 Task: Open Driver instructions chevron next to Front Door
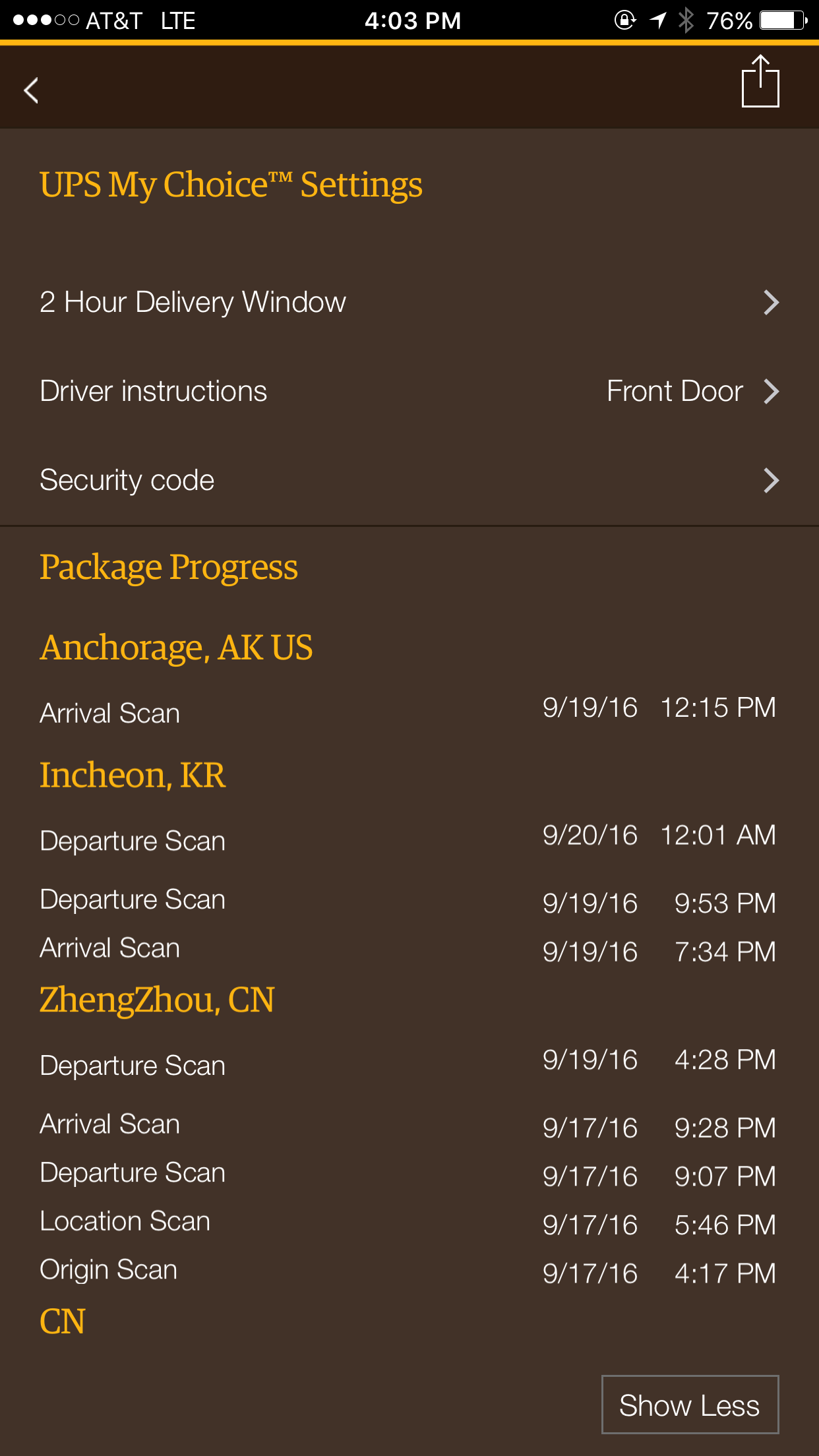coord(771,392)
